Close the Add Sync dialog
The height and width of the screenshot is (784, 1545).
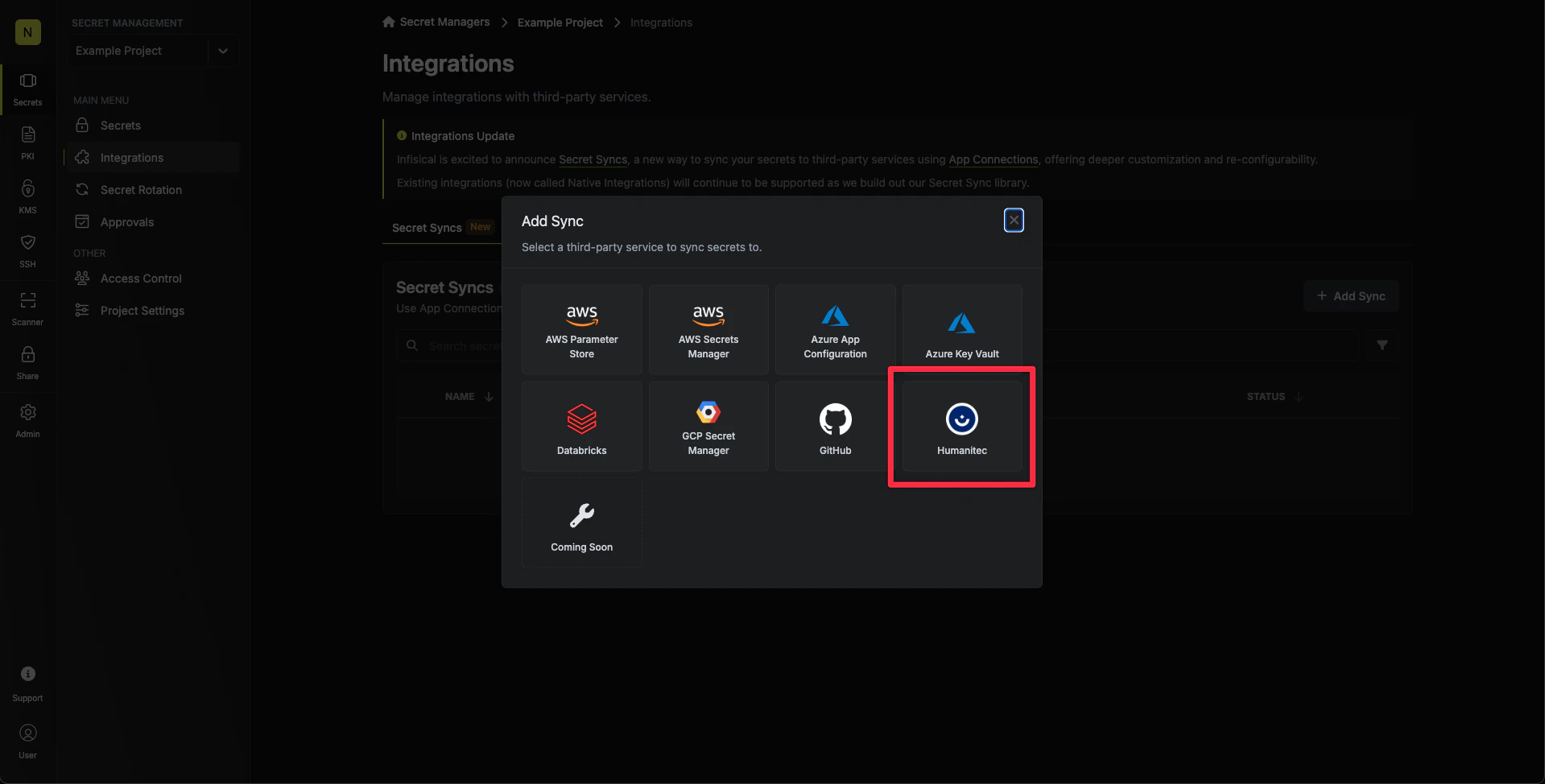click(1014, 220)
